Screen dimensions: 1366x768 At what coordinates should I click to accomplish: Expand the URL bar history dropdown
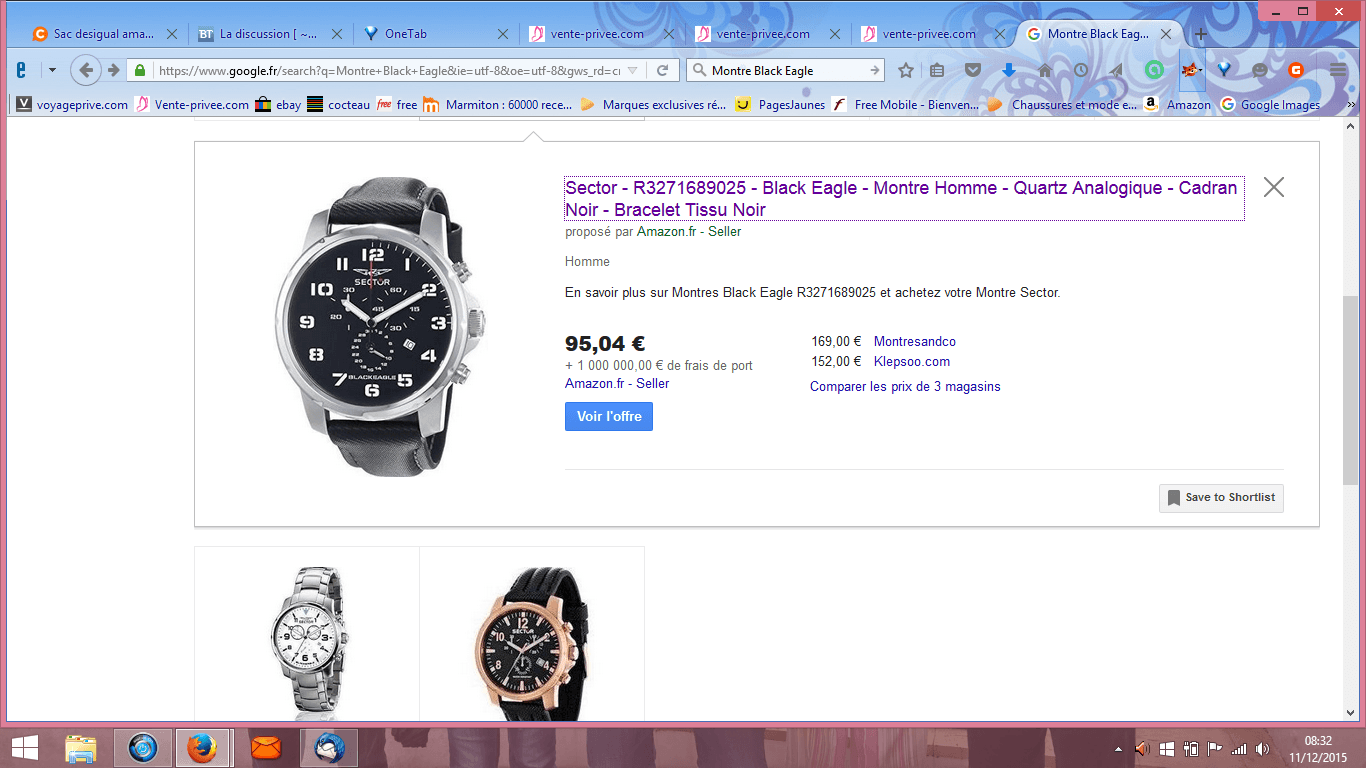(632, 70)
